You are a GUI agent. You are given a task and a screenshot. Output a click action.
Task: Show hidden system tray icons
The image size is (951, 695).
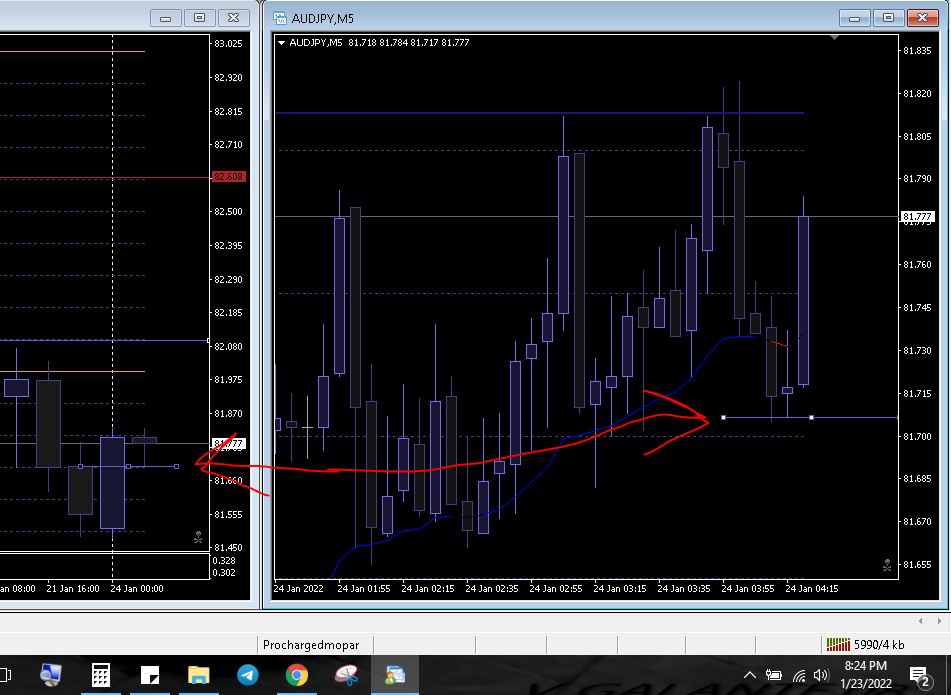click(750, 675)
